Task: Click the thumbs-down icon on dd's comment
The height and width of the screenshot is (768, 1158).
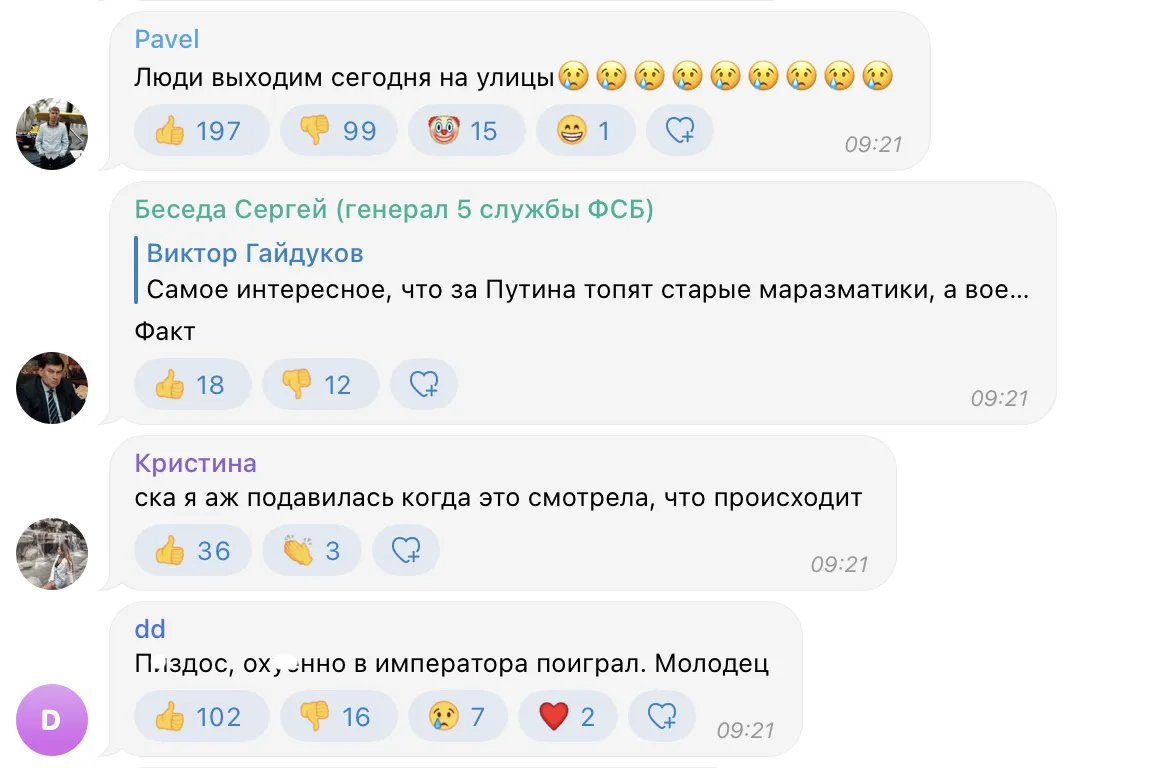Action: (338, 716)
